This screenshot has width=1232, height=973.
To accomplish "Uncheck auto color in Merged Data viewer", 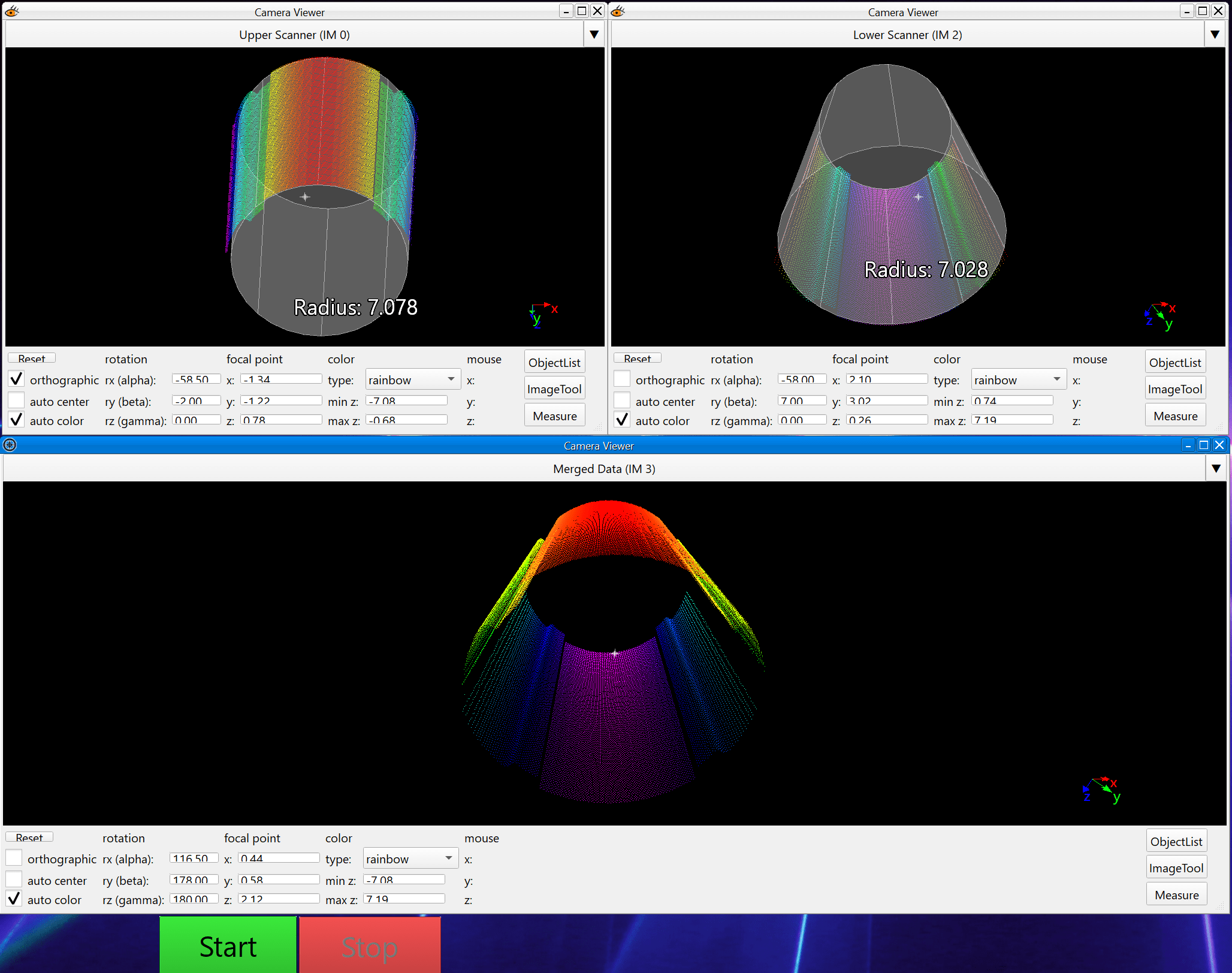I will tap(14, 899).
